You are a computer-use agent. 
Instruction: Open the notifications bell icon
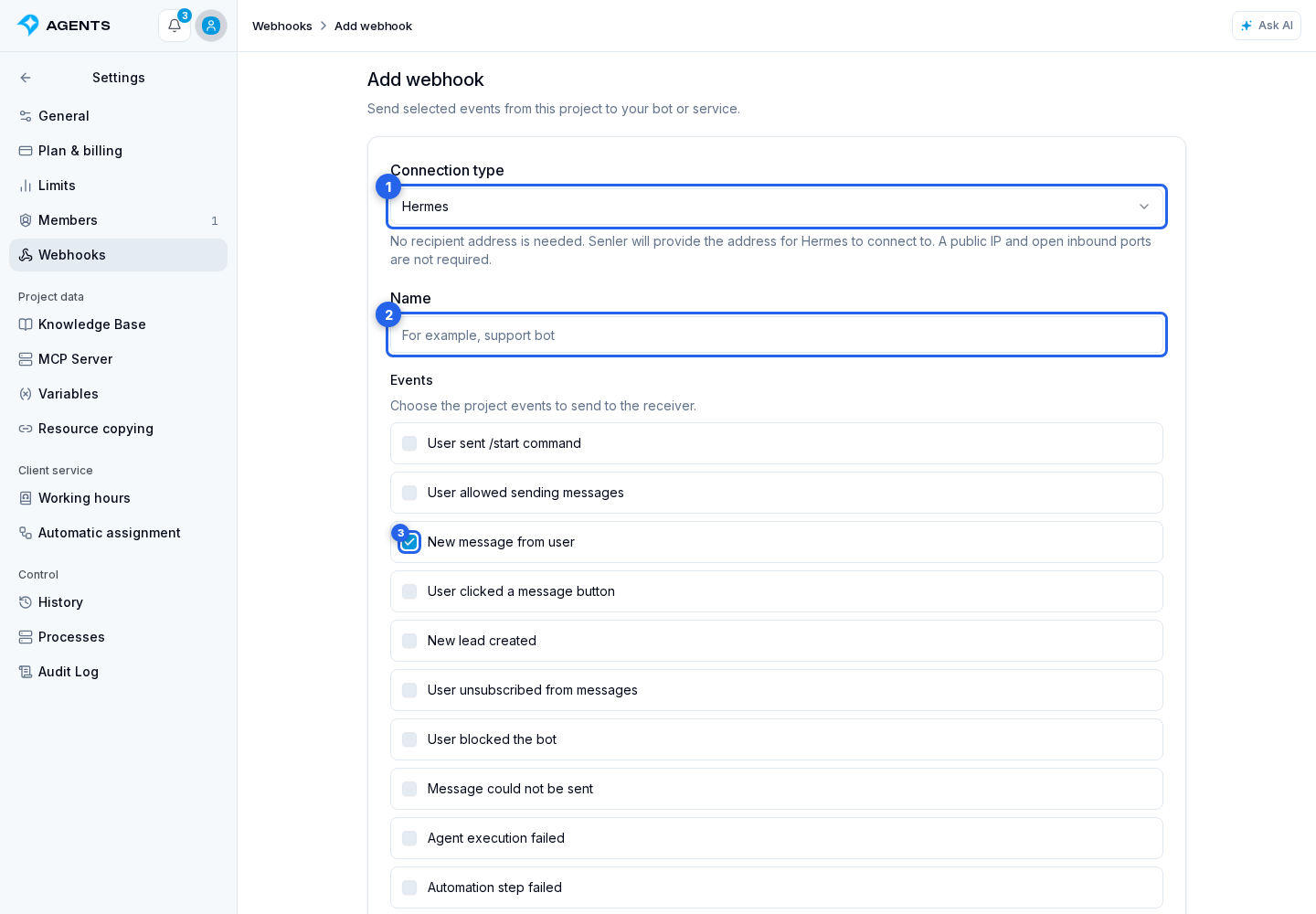175,26
